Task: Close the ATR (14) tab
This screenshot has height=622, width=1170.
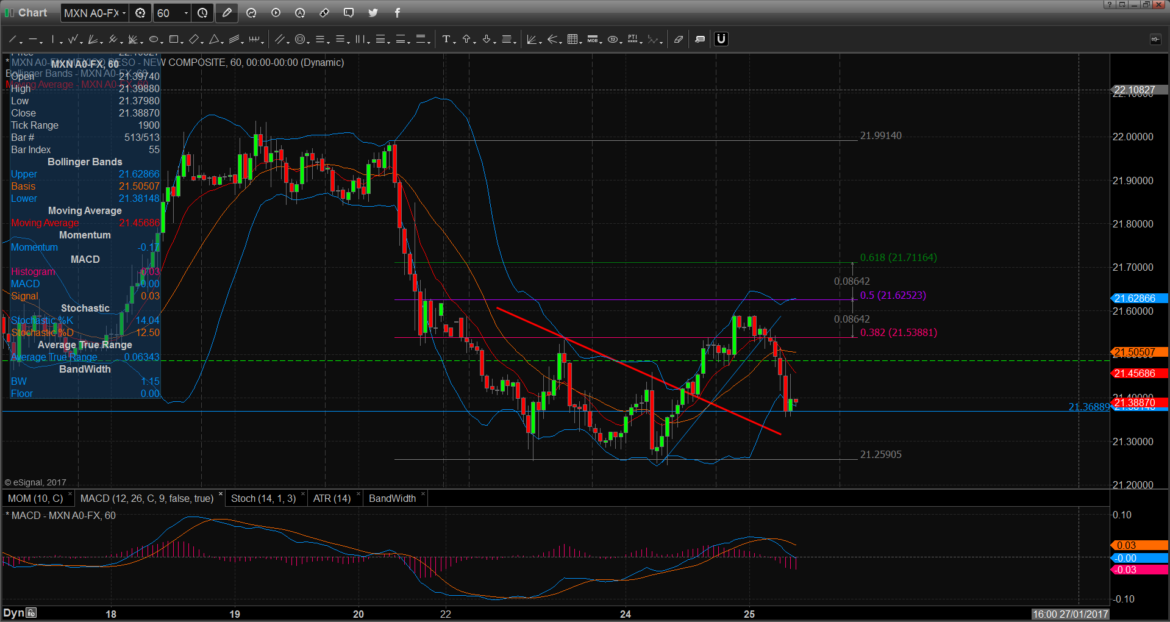Action: (357, 494)
